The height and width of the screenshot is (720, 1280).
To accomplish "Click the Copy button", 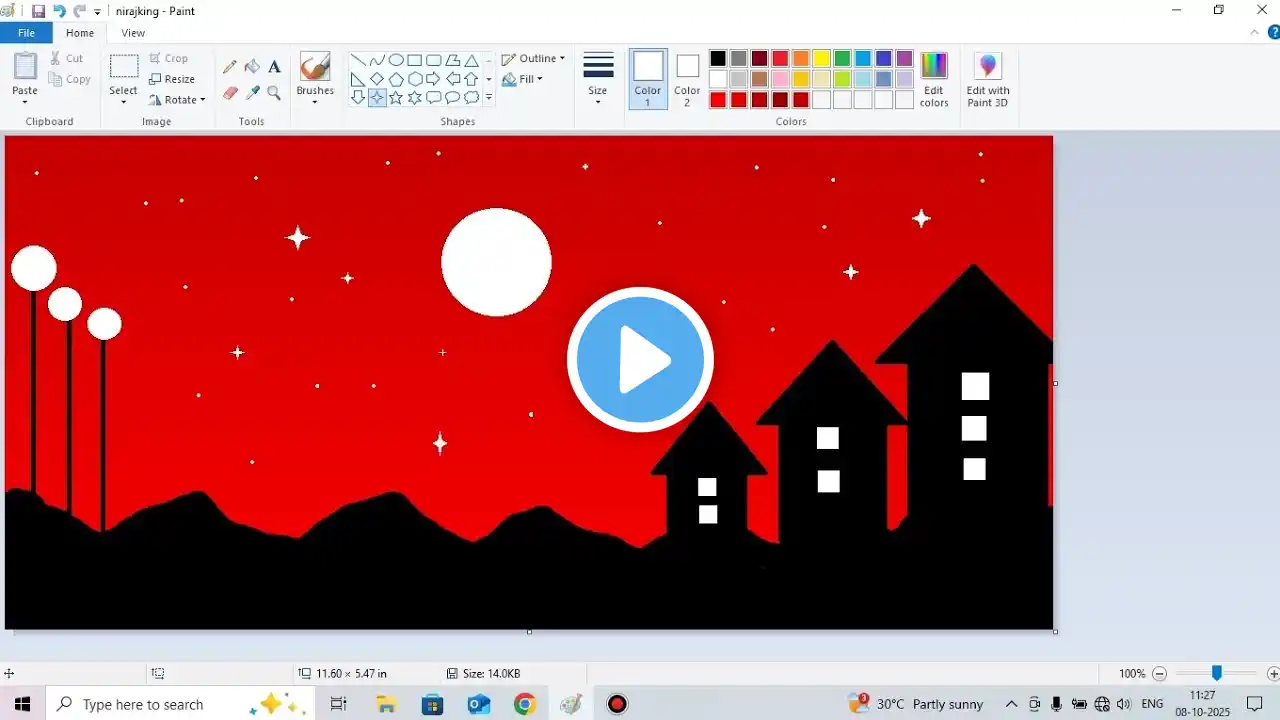I will (x=70, y=79).
